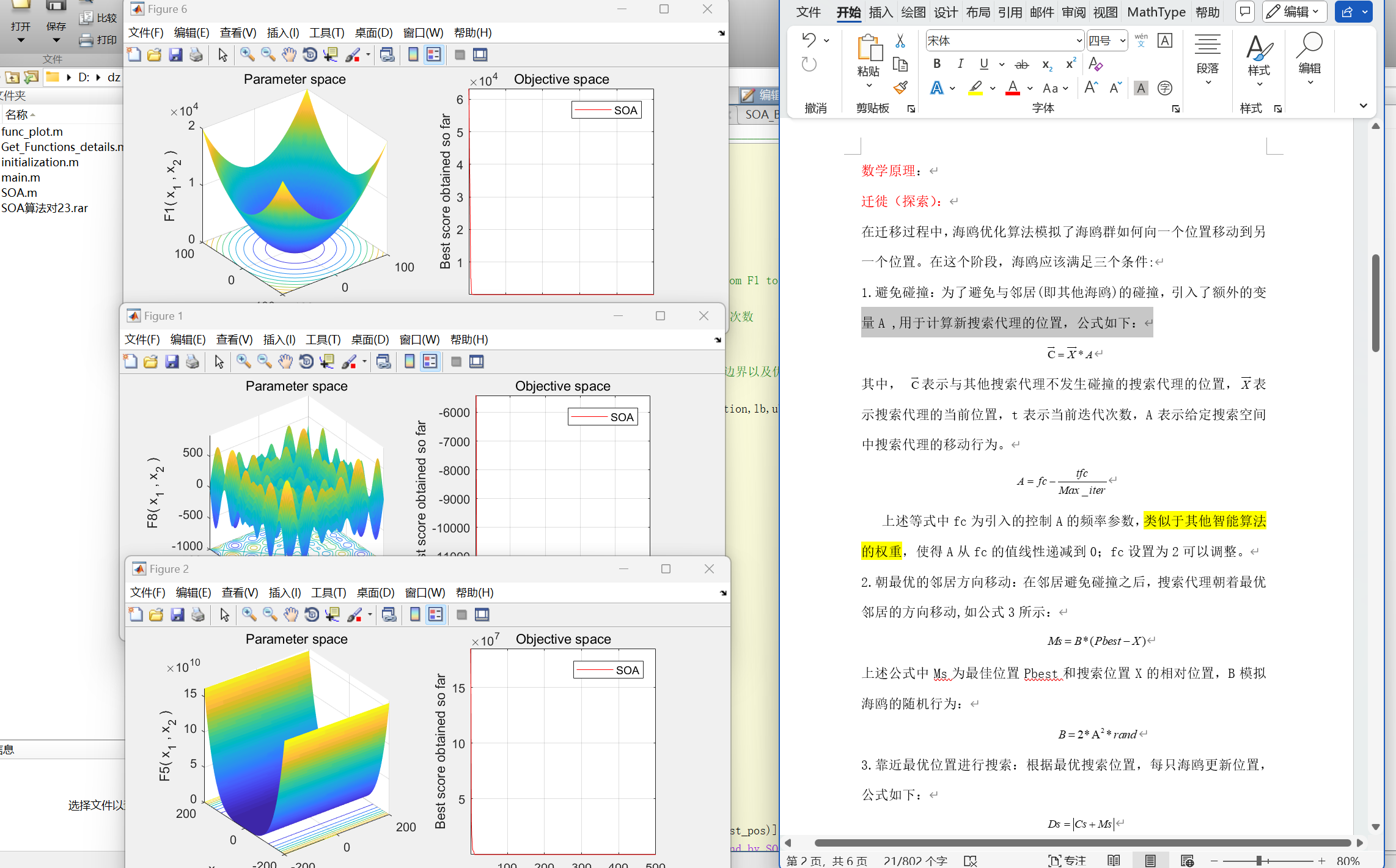Open the 插入 ribbon tab in Word
The height and width of the screenshot is (868, 1396).
point(880,12)
